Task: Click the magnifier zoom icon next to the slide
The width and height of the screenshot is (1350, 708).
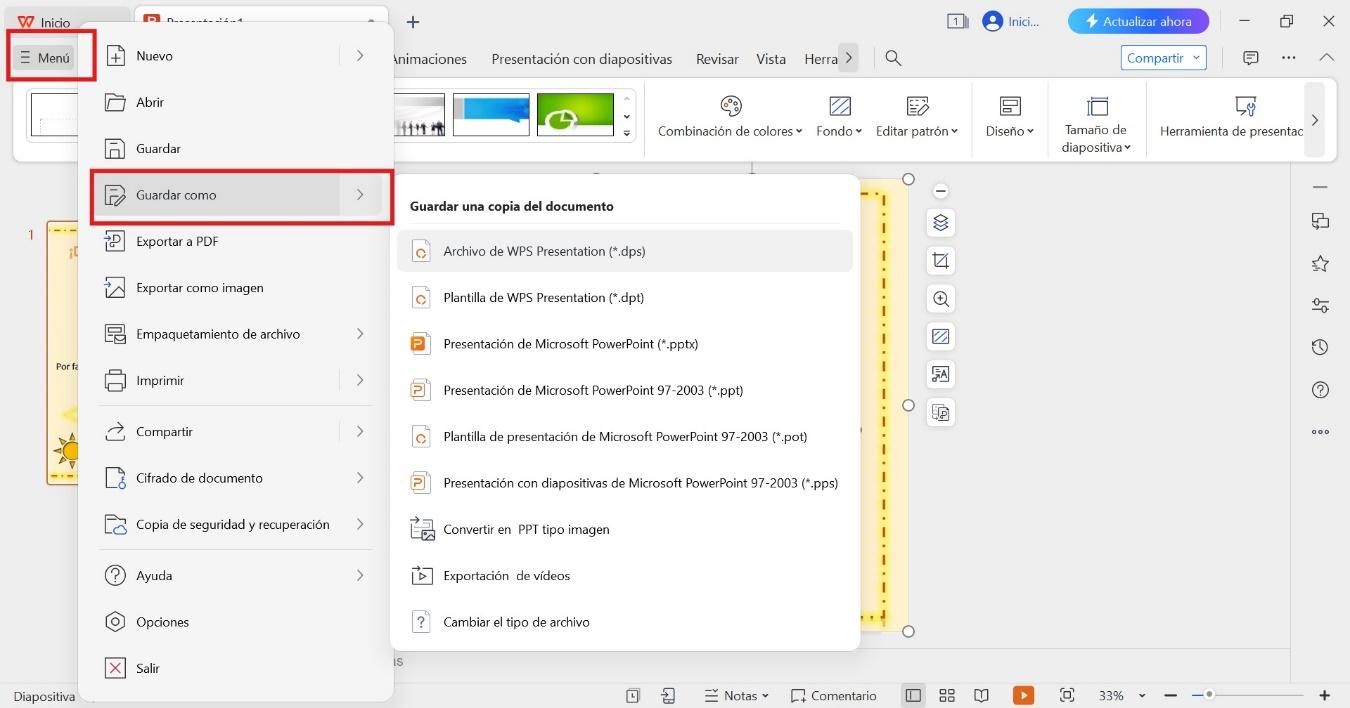Action: click(940, 298)
